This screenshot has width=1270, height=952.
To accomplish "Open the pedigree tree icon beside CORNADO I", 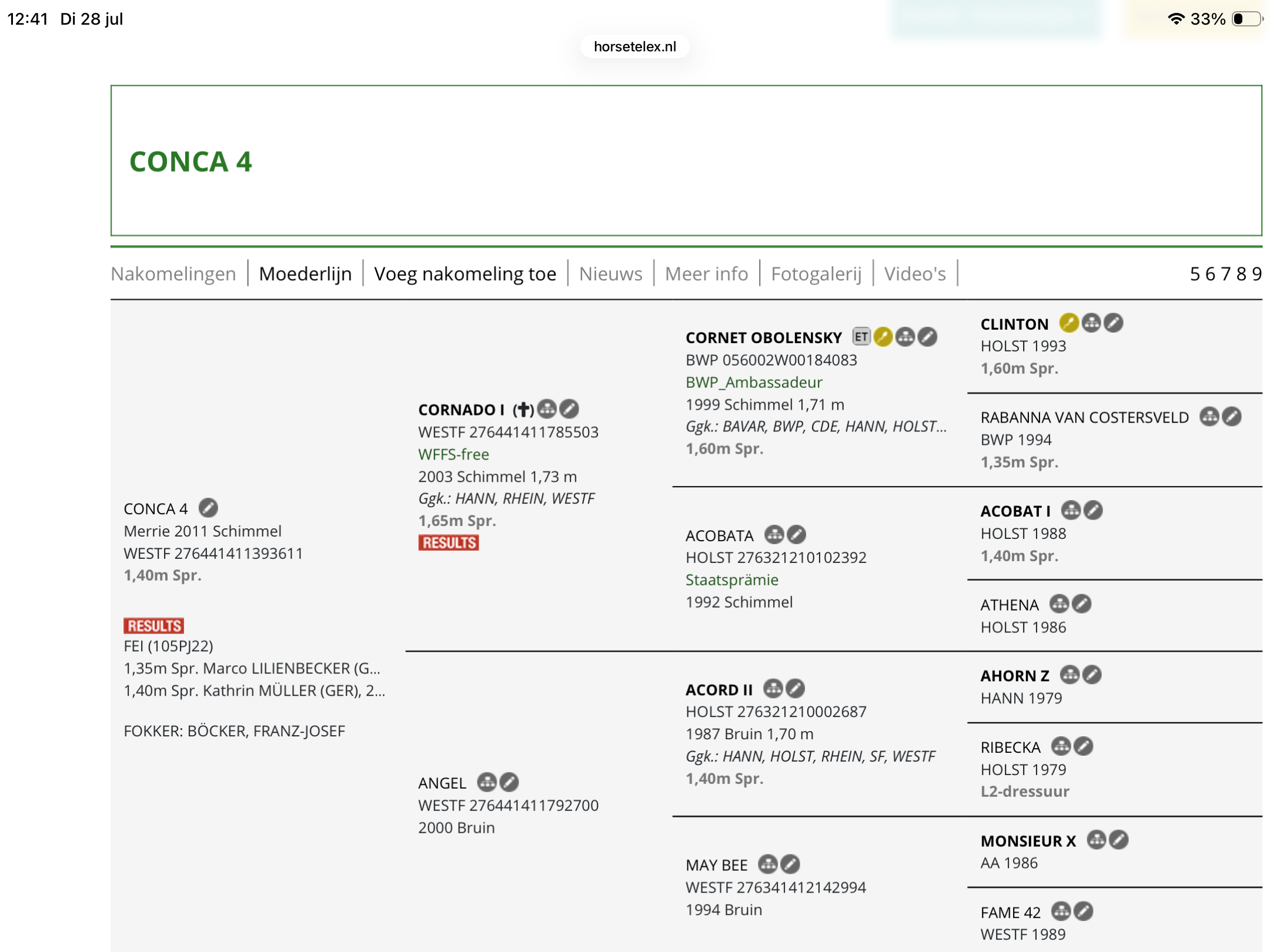I will 547,408.
